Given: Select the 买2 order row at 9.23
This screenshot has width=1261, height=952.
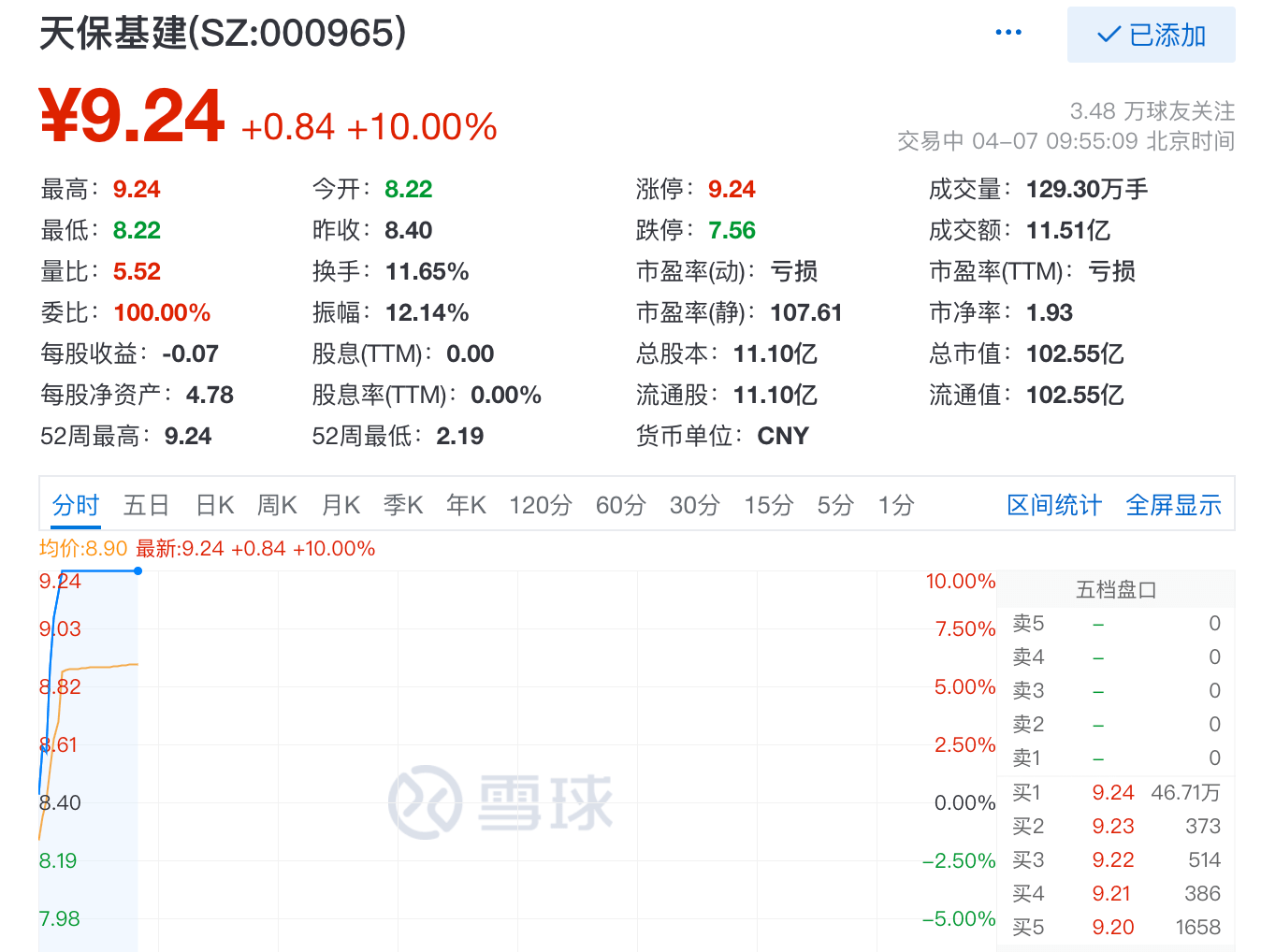Looking at the screenshot, I should tap(1116, 826).
